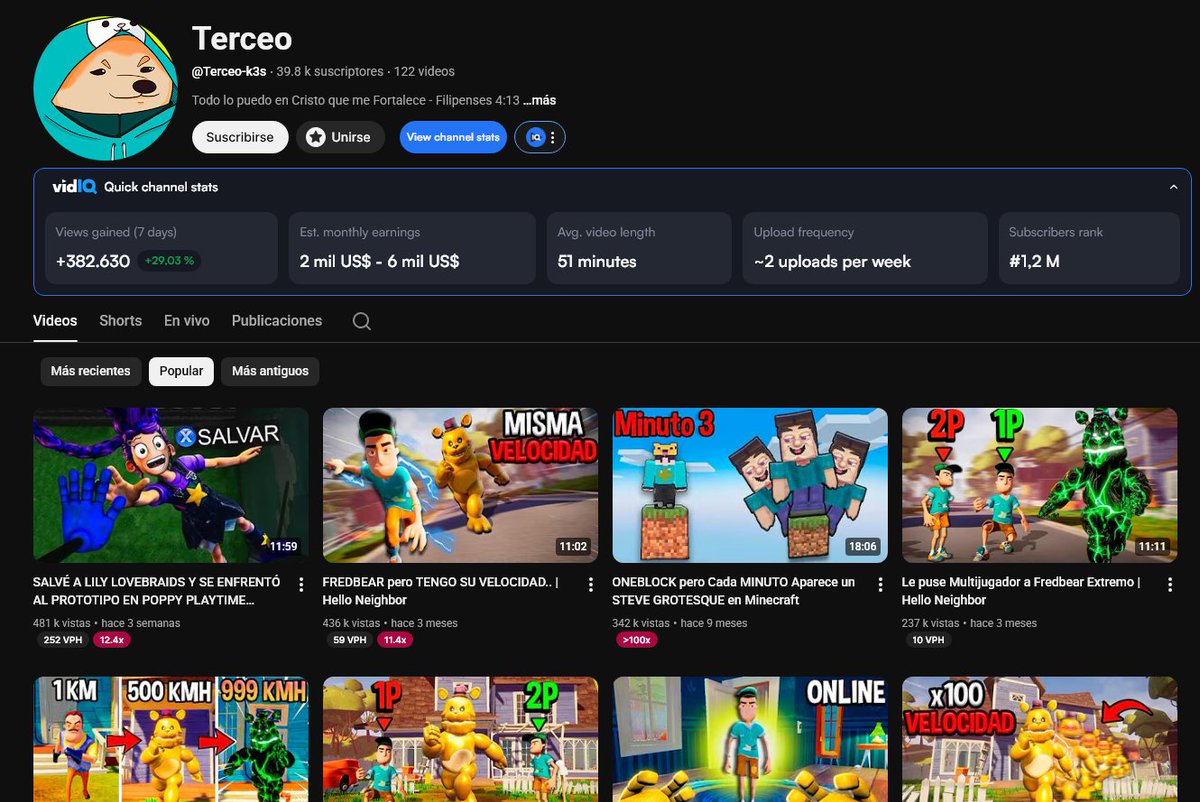Expand channel description with …más
Image resolution: width=1200 pixels, height=802 pixels.
coord(539,100)
